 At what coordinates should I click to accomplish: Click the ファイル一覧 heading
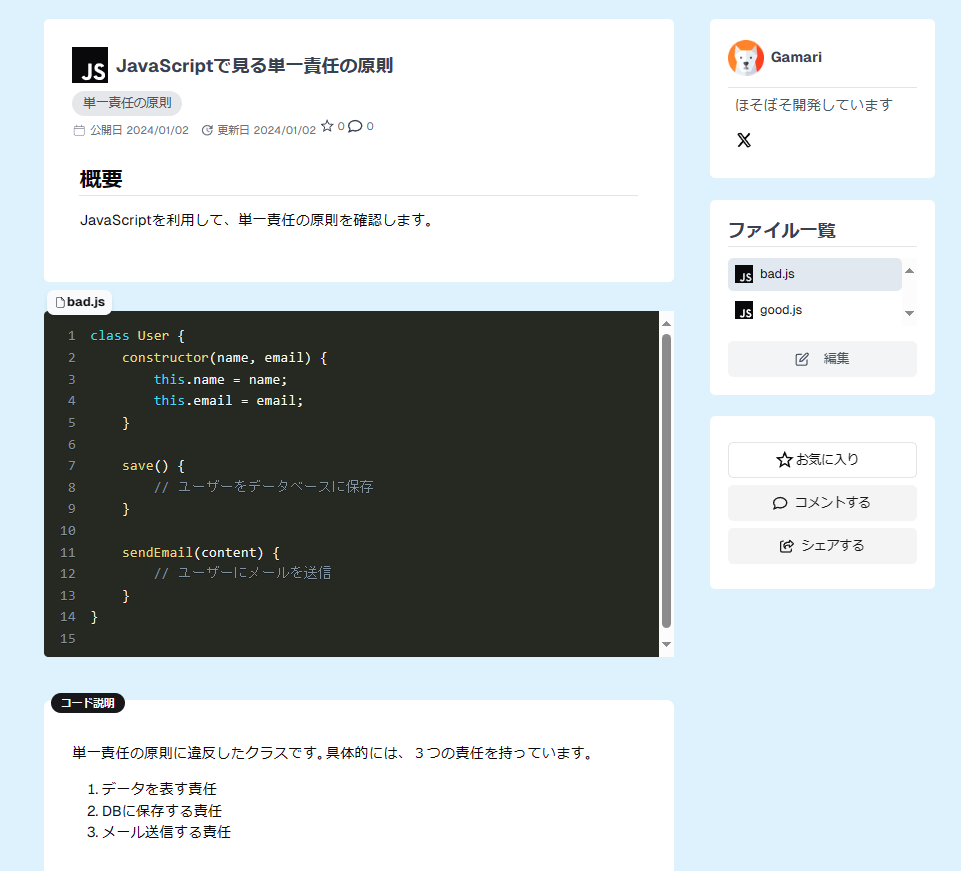coord(782,230)
